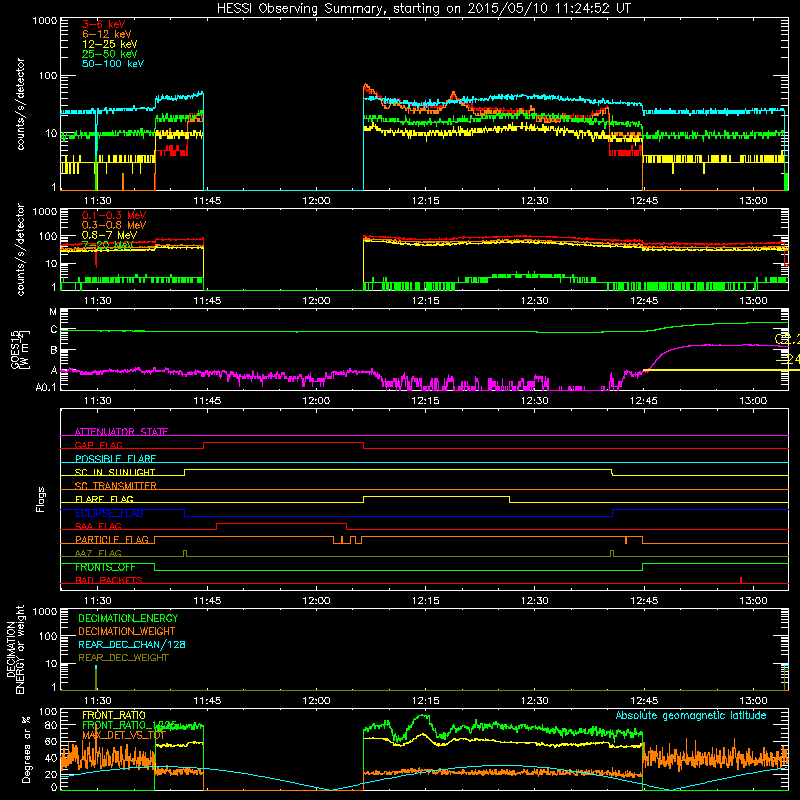Click the POSSIBLE_FLARE flag label
This screenshot has width=800, height=800.
click(x=115, y=459)
